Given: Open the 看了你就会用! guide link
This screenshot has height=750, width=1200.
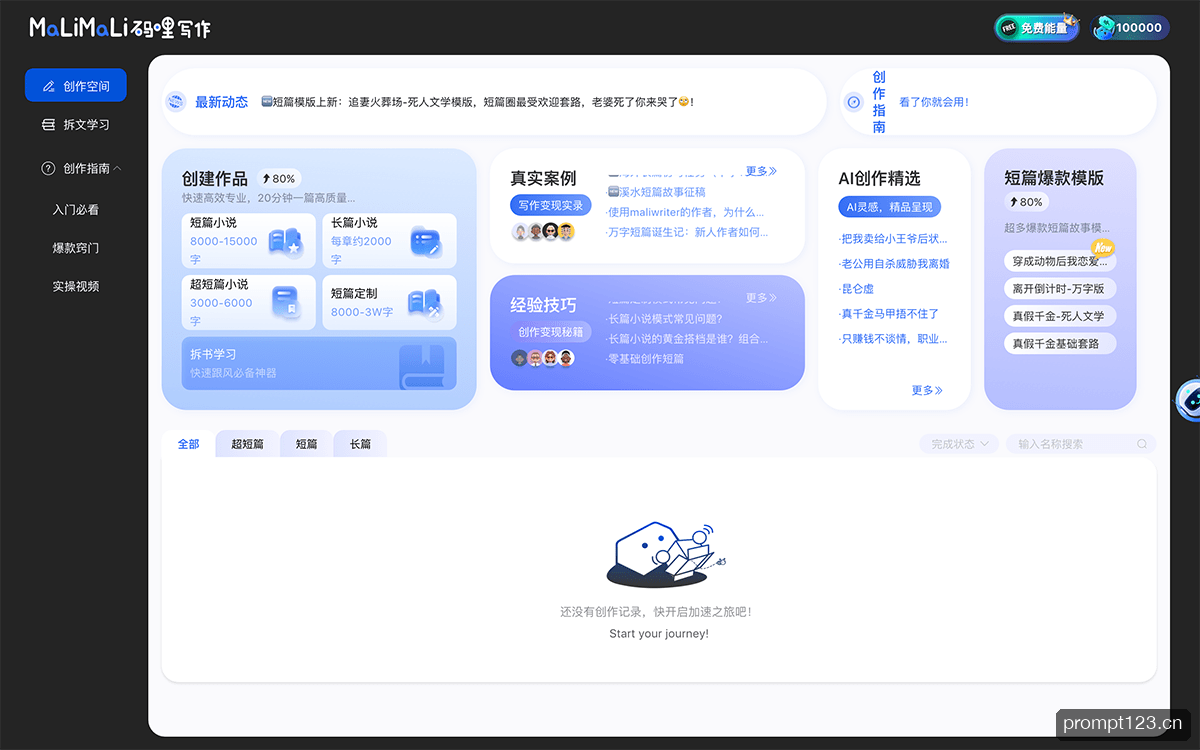Looking at the screenshot, I should [x=933, y=102].
